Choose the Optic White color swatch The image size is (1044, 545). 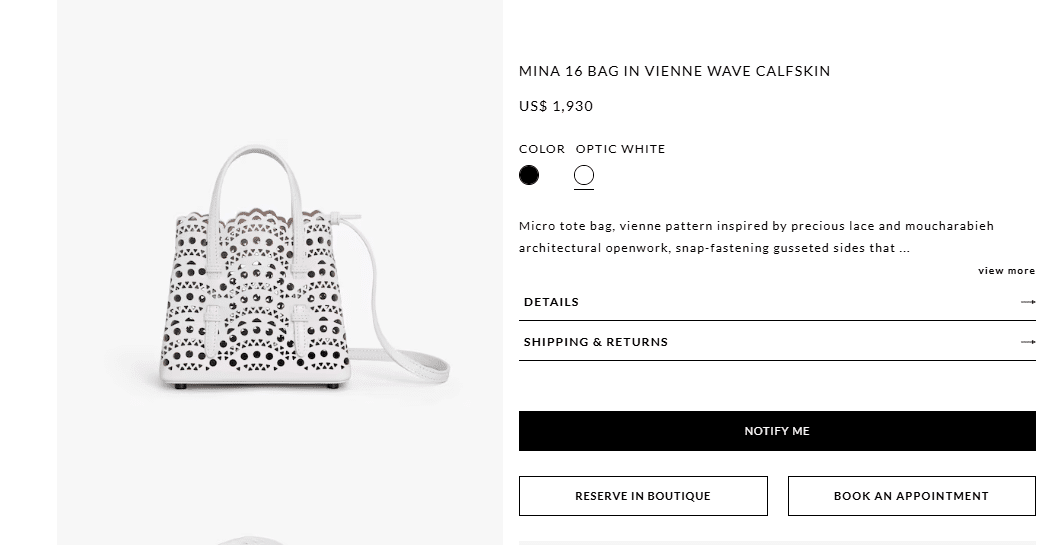click(x=584, y=176)
